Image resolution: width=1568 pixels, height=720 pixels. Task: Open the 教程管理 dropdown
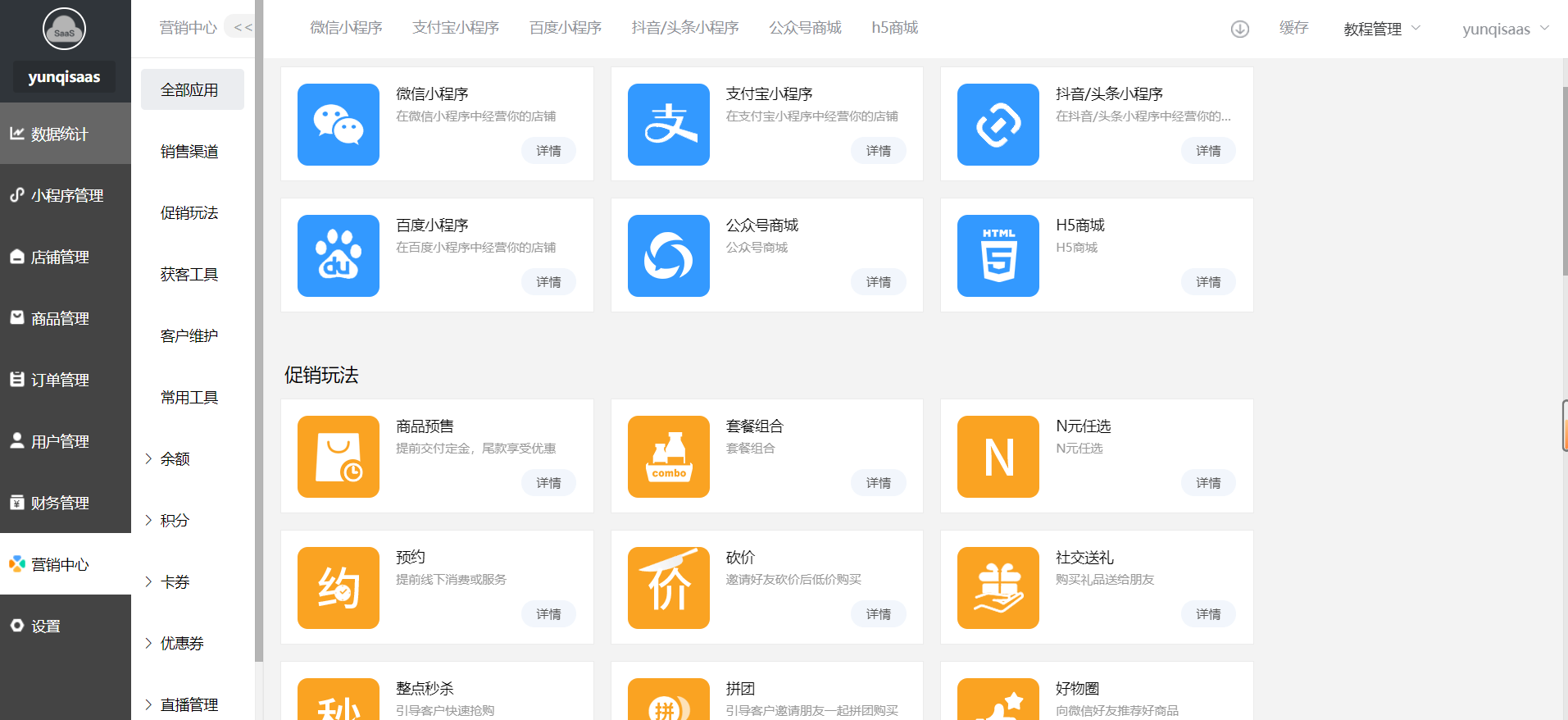(x=1382, y=29)
